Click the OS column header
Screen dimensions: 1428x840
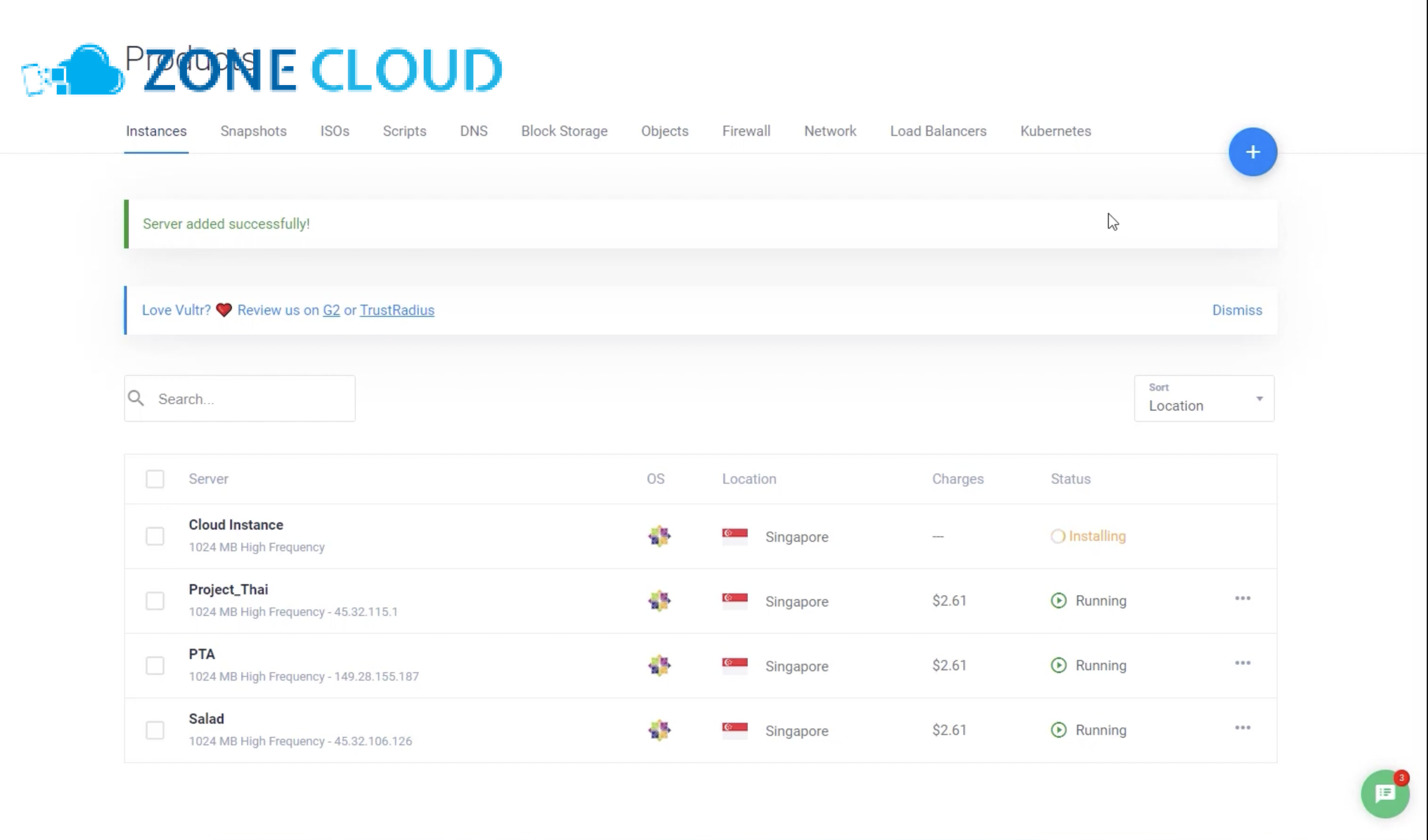[x=655, y=479]
